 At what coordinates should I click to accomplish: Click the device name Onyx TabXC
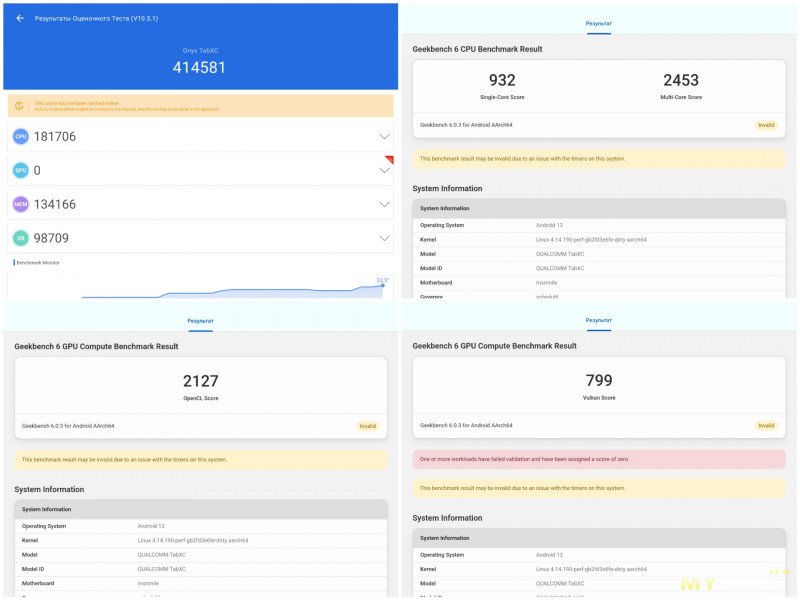(201, 51)
